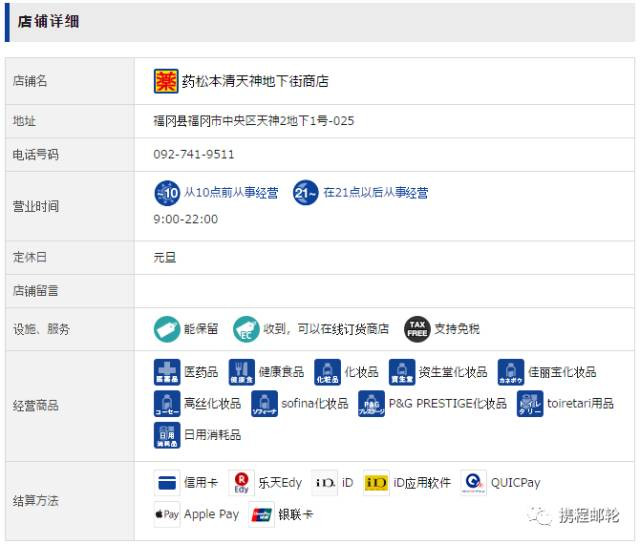
Task: Click the 日用消耗品 label
Action: coord(212,435)
